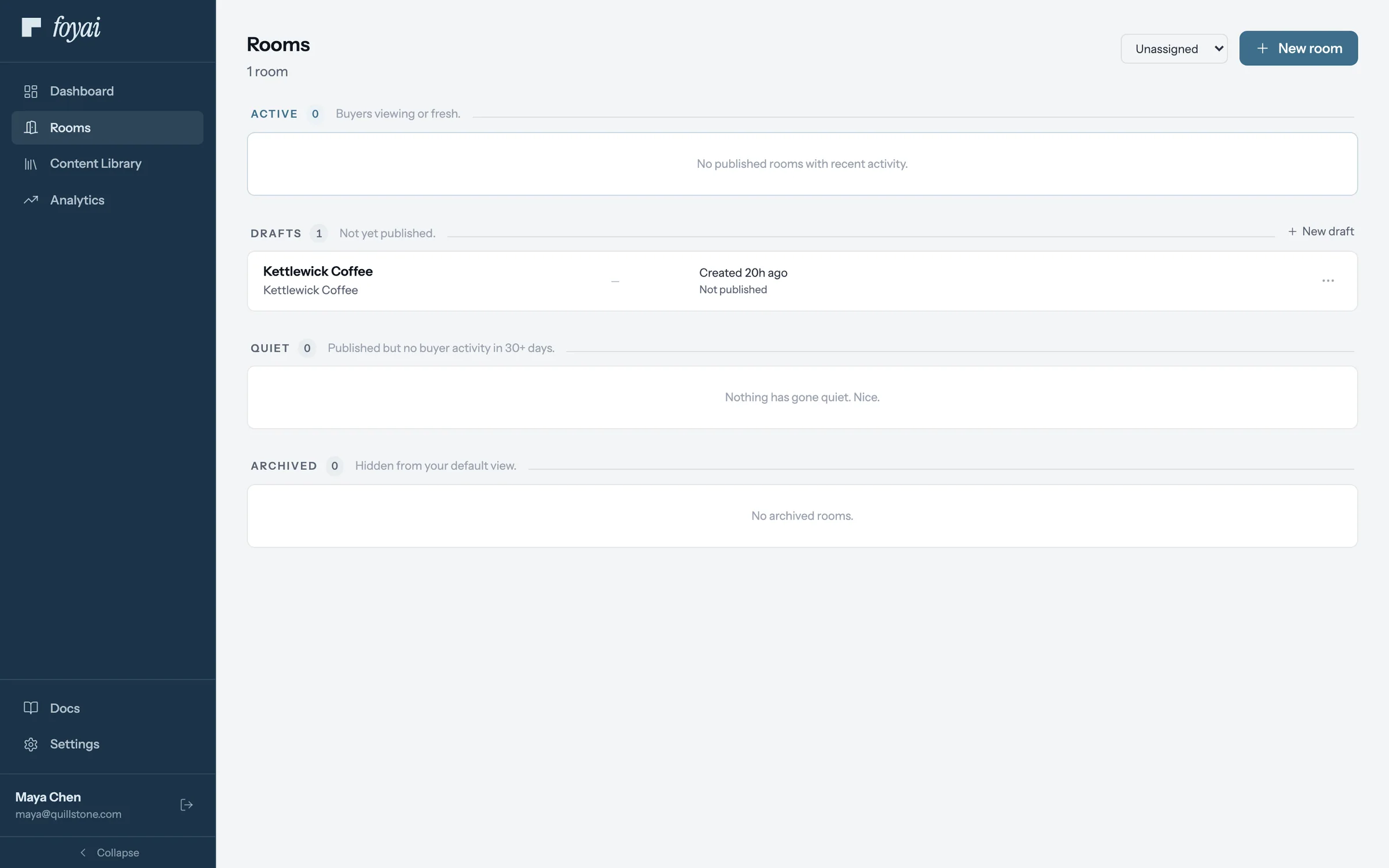Click the Drafts count badge 1
Screen dimensions: 1389x868
point(319,233)
